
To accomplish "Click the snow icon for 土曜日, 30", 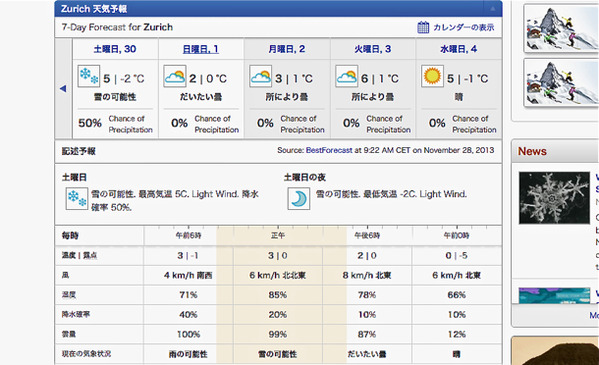I will pos(89,76).
